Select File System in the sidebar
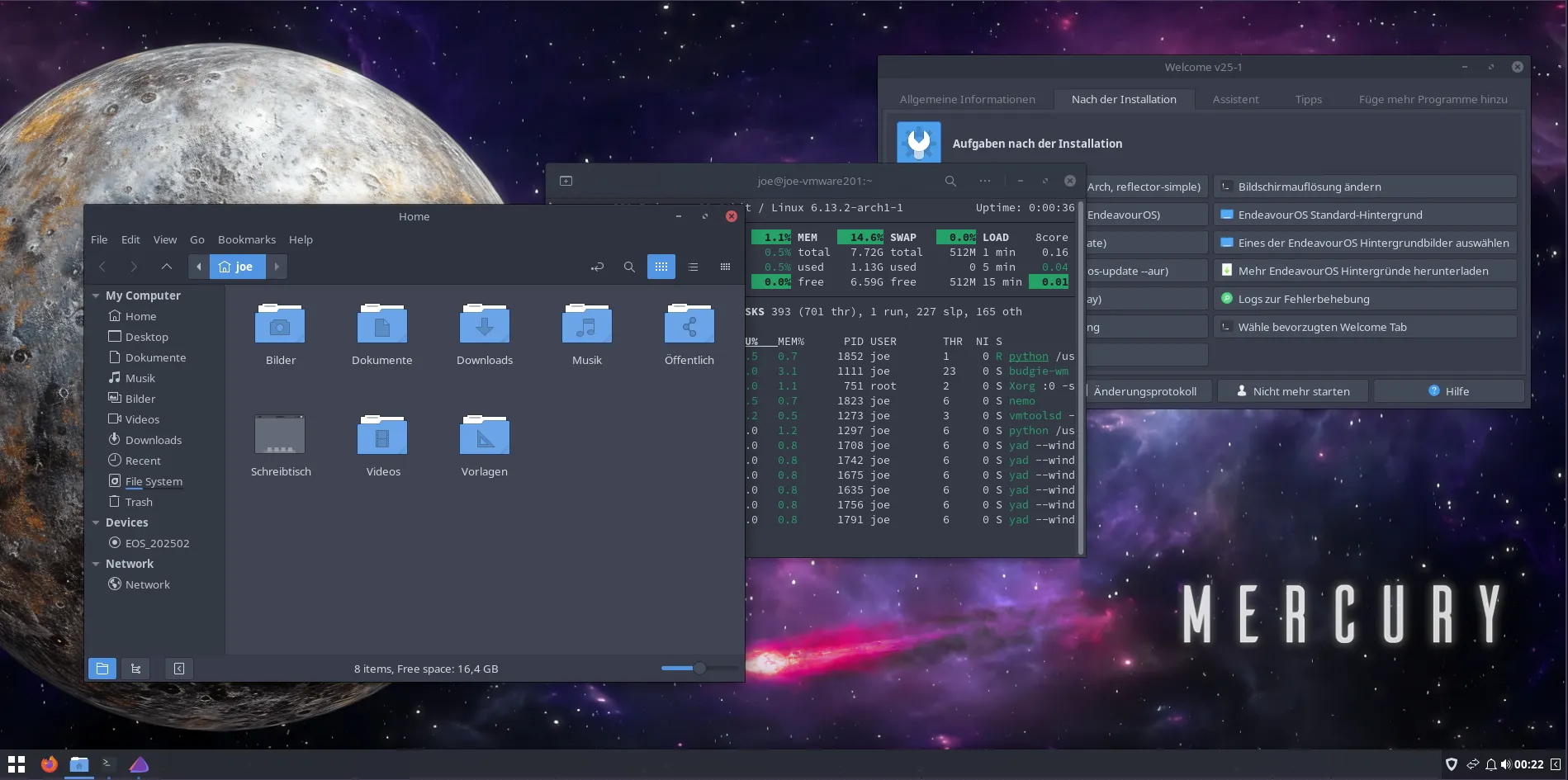Image resolution: width=1568 pixels, height=780 pixels. [145, 481]
